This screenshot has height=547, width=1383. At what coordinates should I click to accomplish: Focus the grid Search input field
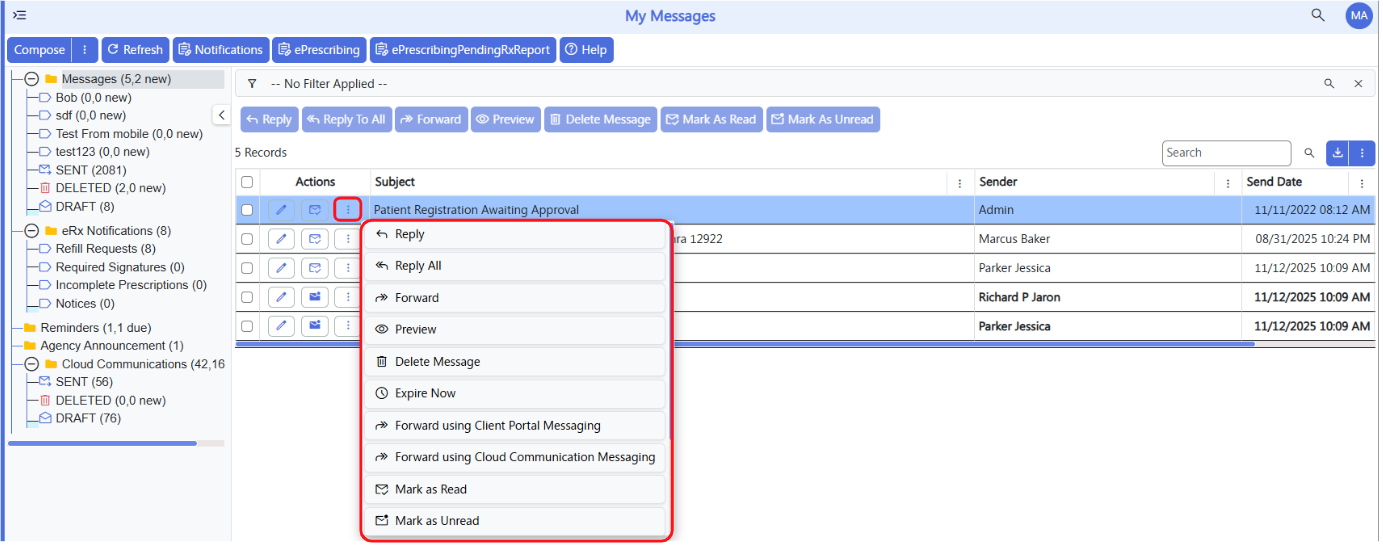point(1227,153)
